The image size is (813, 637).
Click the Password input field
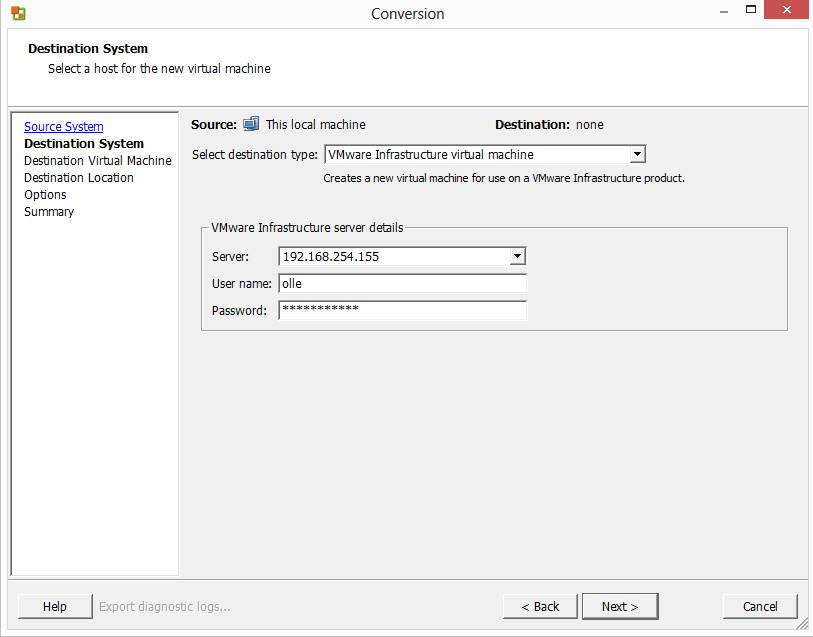[x=402, y=310]
